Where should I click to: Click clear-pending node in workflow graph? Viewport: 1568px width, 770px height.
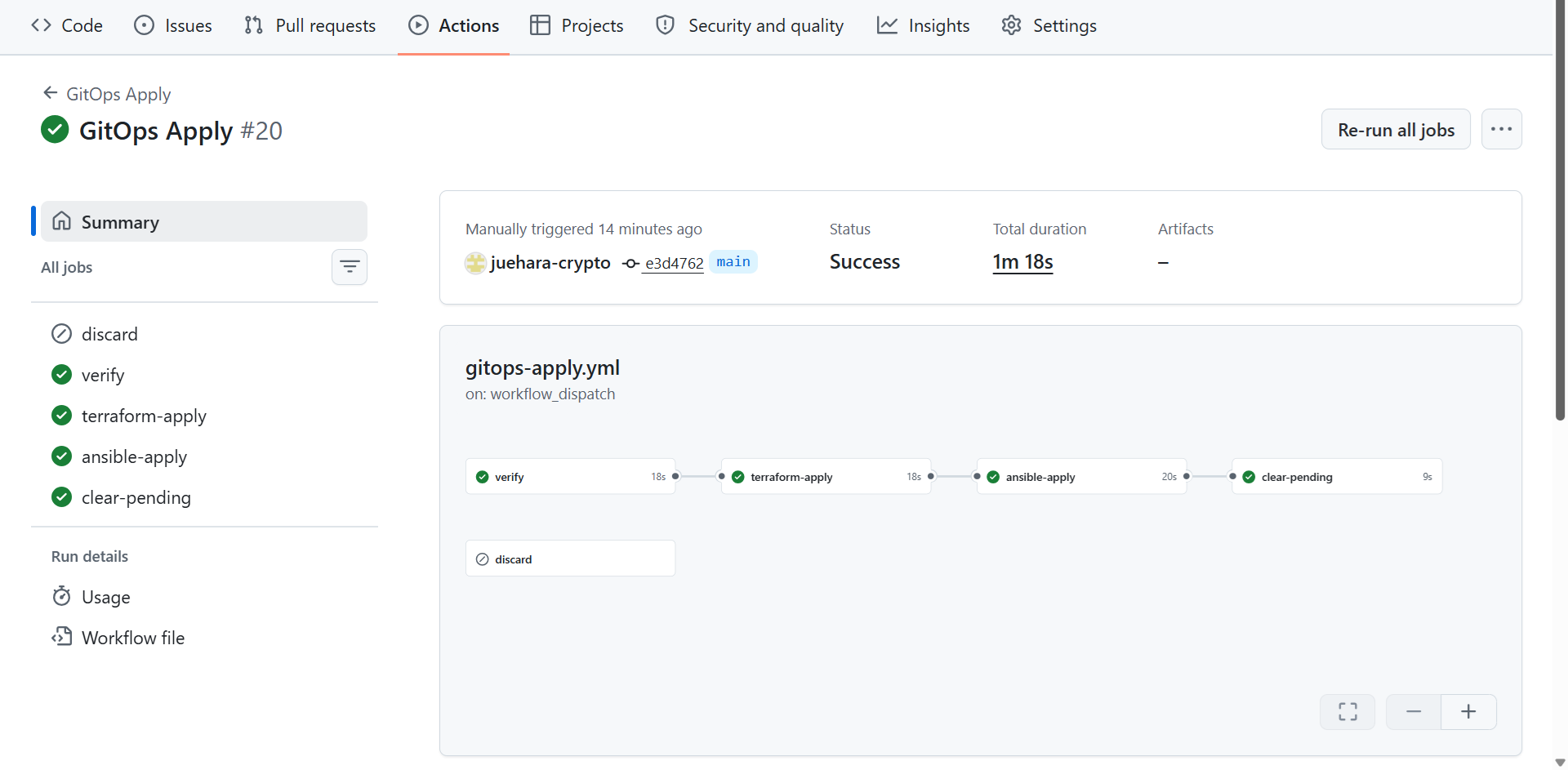click(1337, 477)
